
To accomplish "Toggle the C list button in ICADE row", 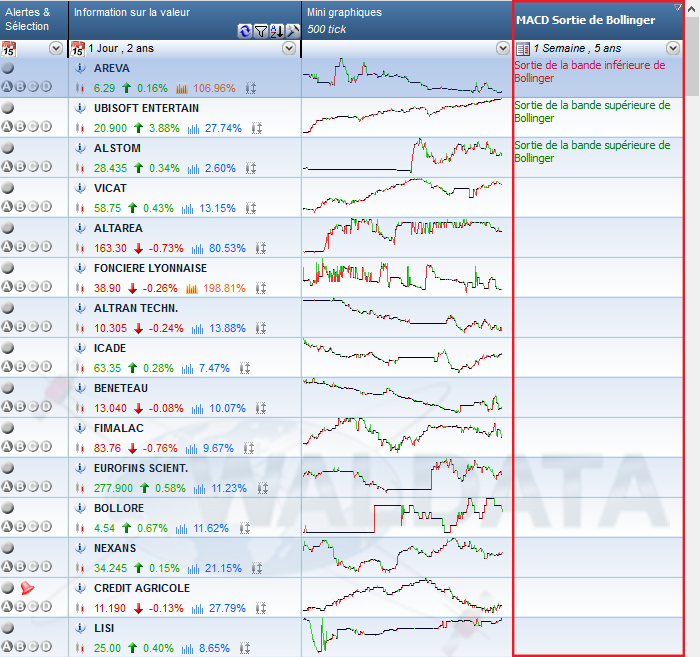I will click(x=33, y=366).
